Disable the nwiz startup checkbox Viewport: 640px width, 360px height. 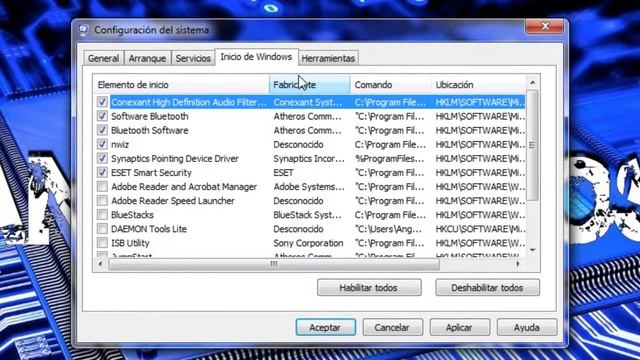tap(102, 144)
